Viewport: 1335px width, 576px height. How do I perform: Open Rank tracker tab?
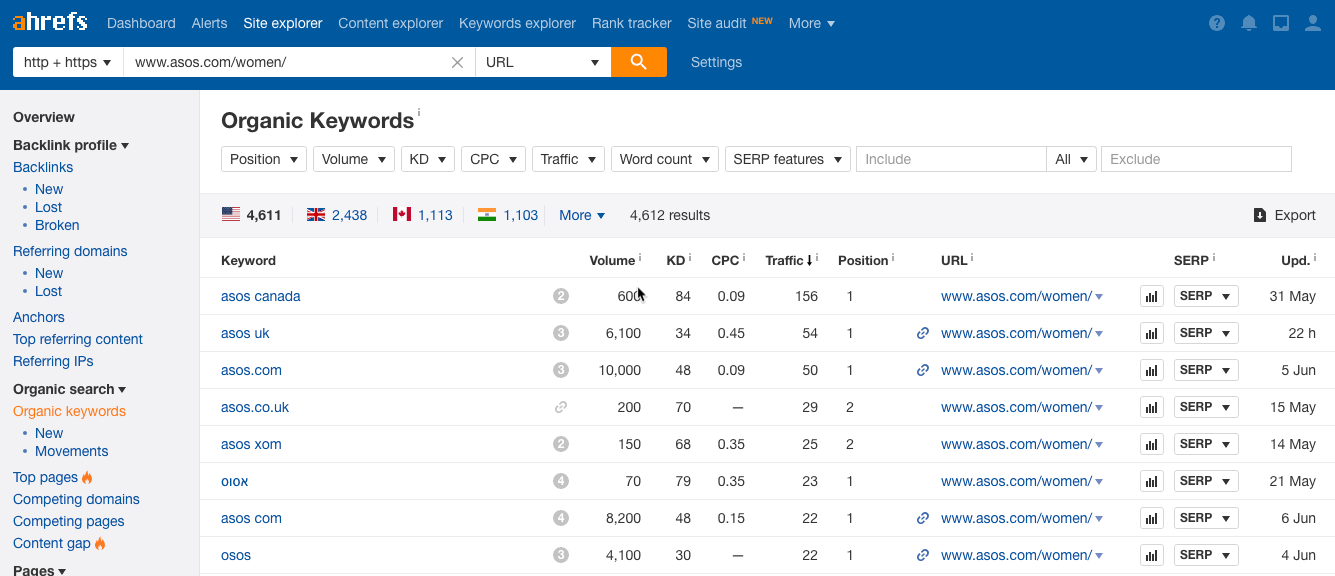click(632, 23)
